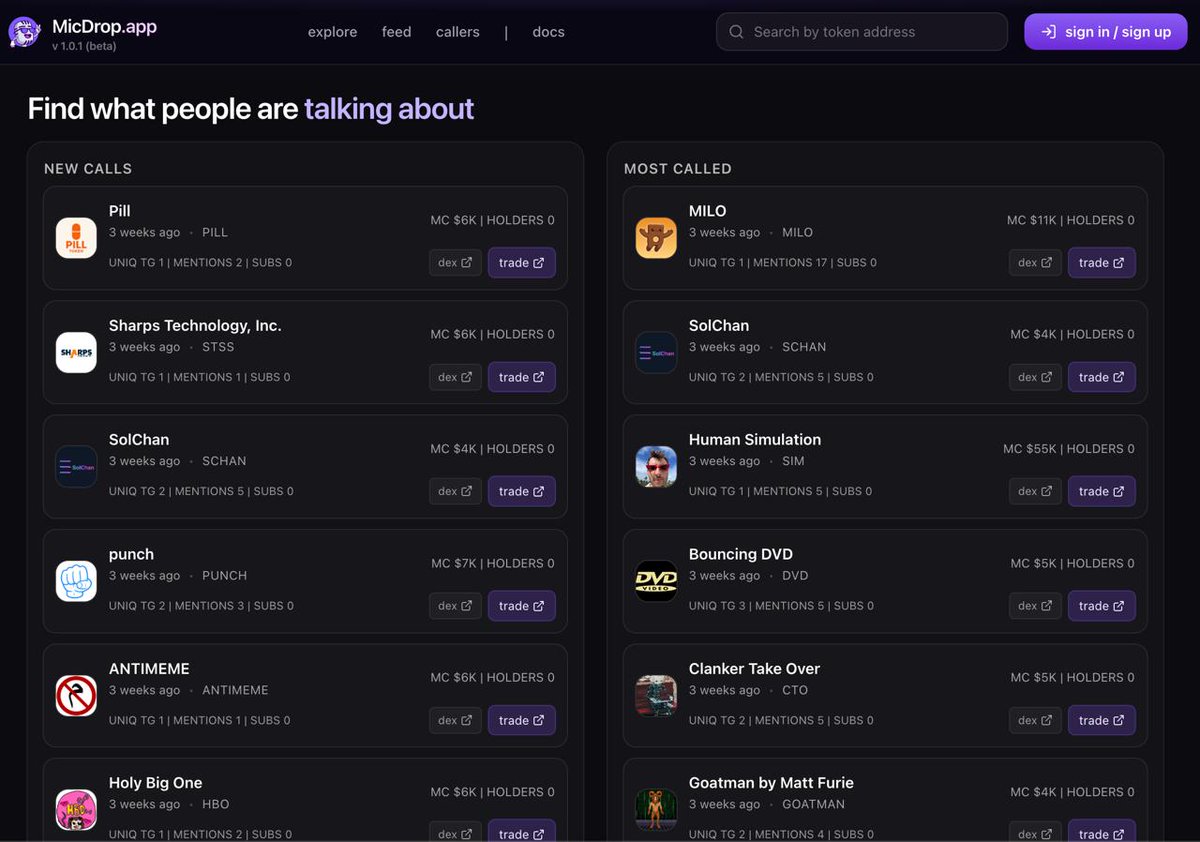Viewport: 1200px width, 842px height.
Task: Go to the explore page
Action: coord(332,32)
